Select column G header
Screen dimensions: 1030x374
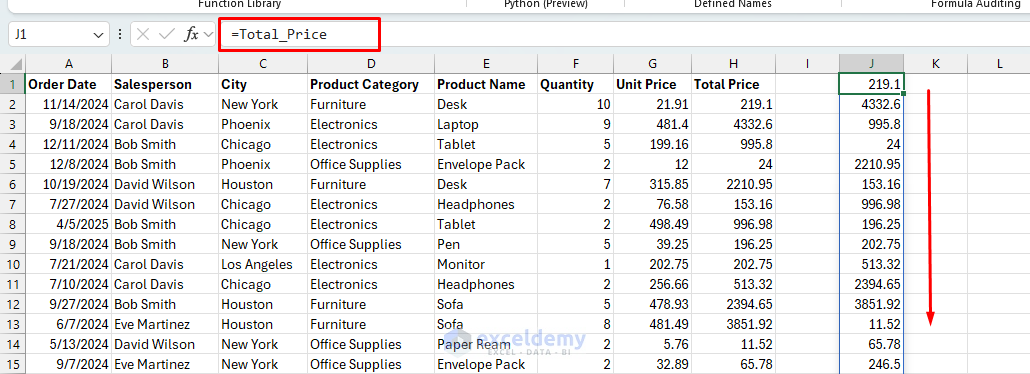pos(652,64)
